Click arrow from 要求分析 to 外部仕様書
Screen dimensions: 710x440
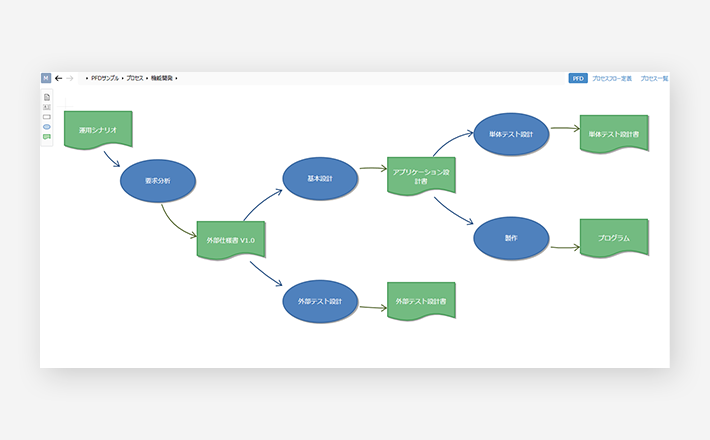click(x=175, y=225)
